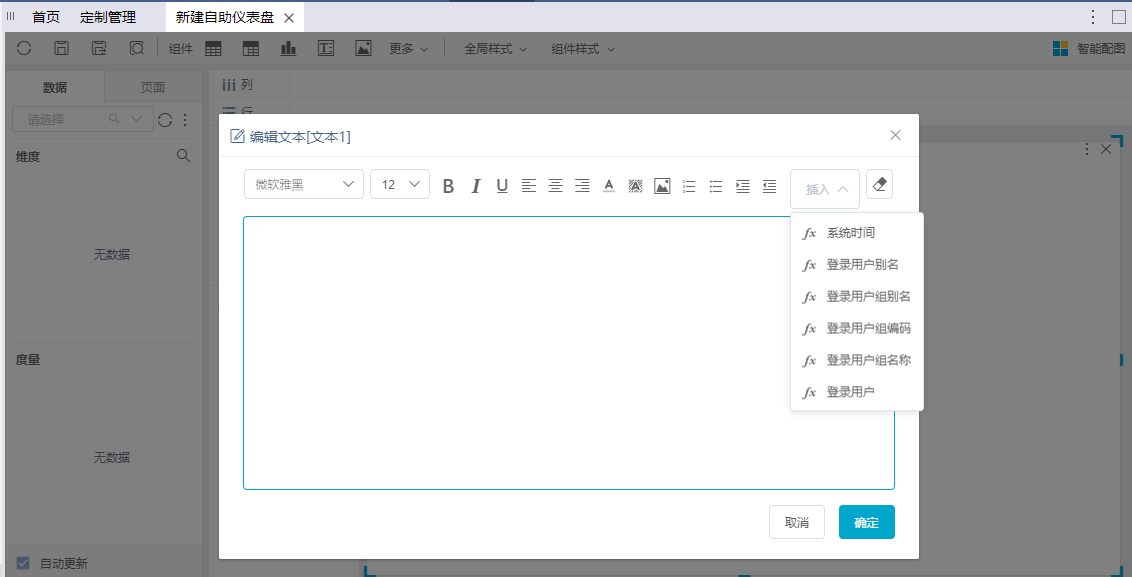This screenshot has width=1132, height=577.
Task: Insert 登录用户组名称 function
Action: pos(857,360)
